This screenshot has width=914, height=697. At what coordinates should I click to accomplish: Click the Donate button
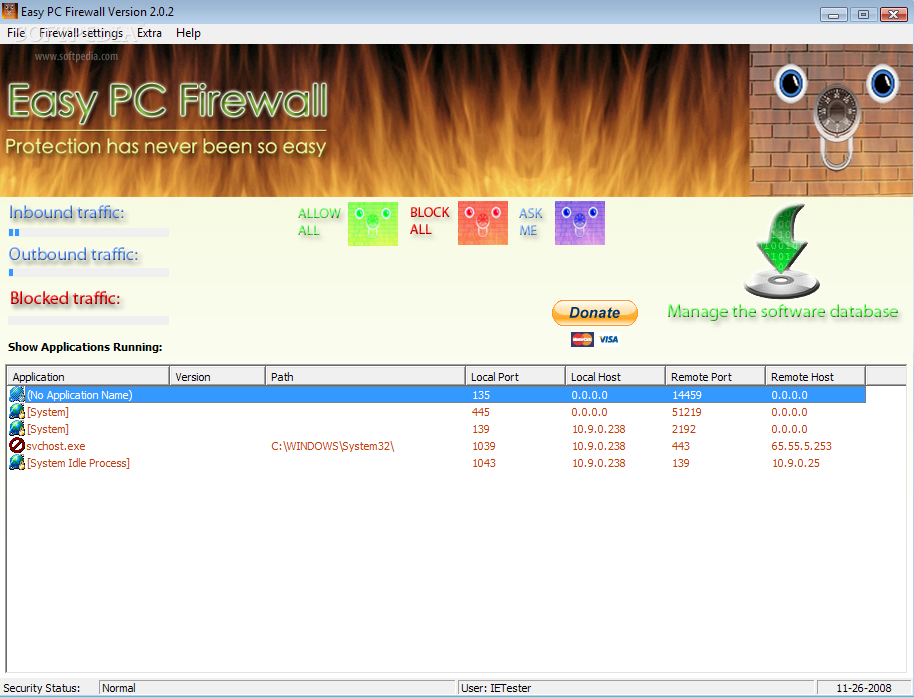coord(595,313)
